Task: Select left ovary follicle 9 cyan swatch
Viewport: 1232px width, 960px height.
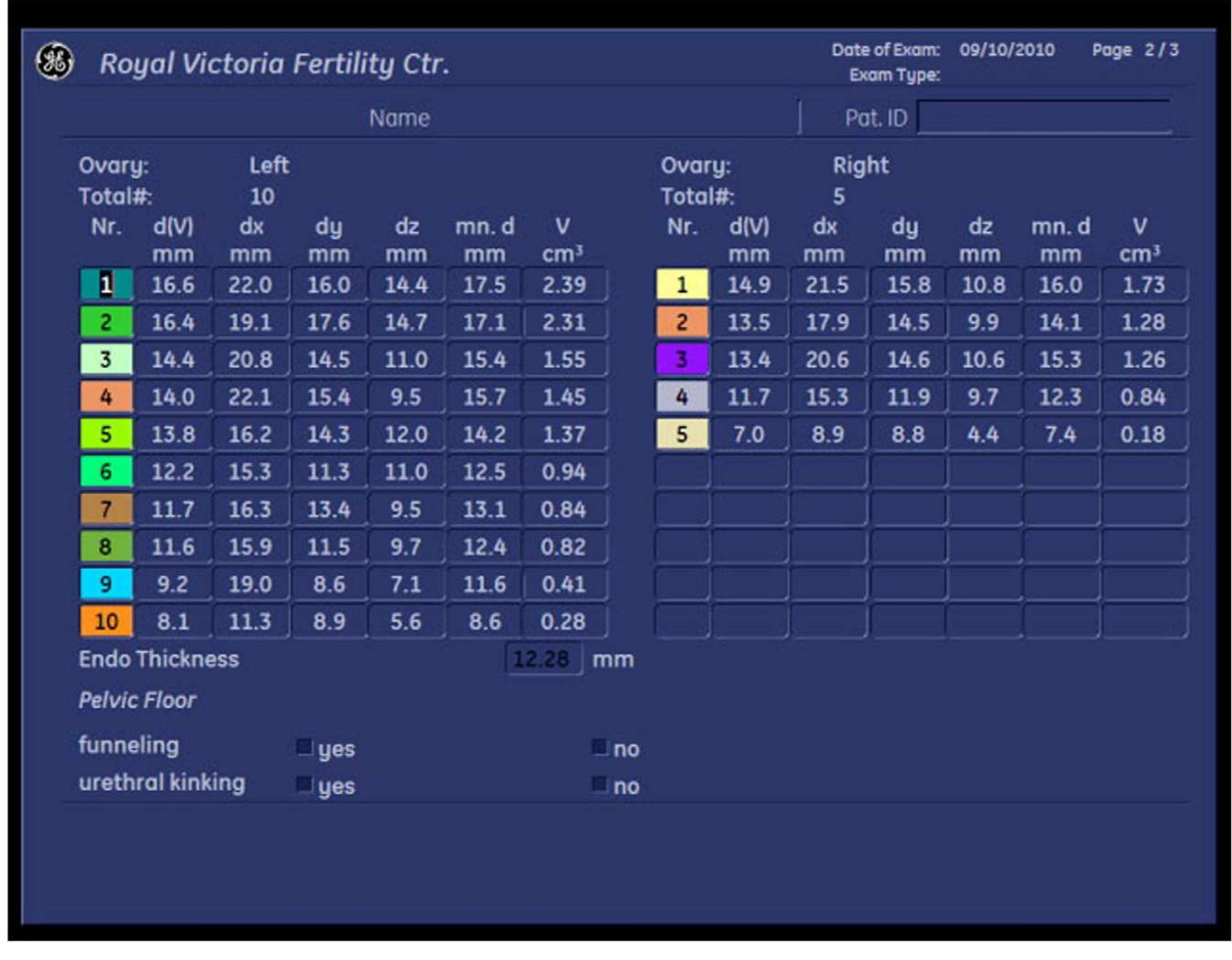Action: point(106,584)
